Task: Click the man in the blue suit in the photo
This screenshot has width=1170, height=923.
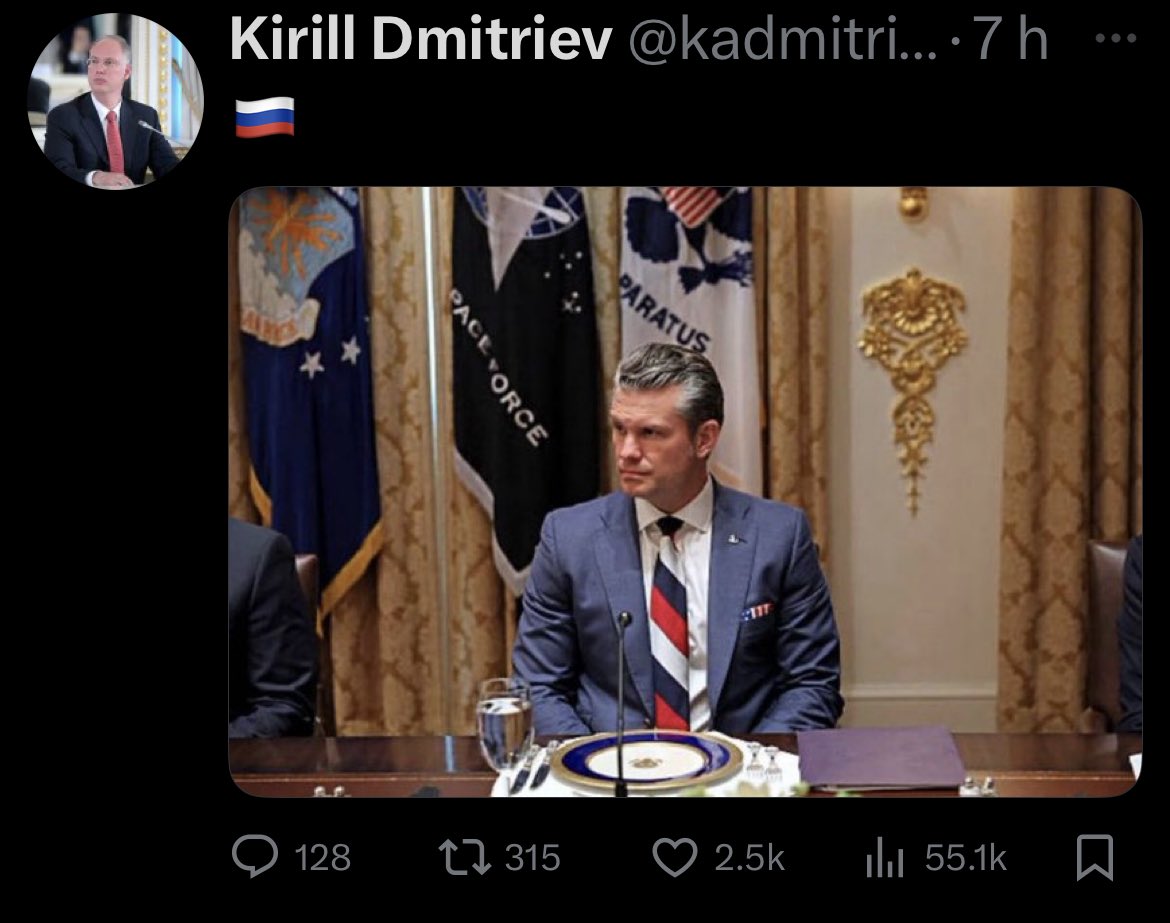Action: pos(675,560)
